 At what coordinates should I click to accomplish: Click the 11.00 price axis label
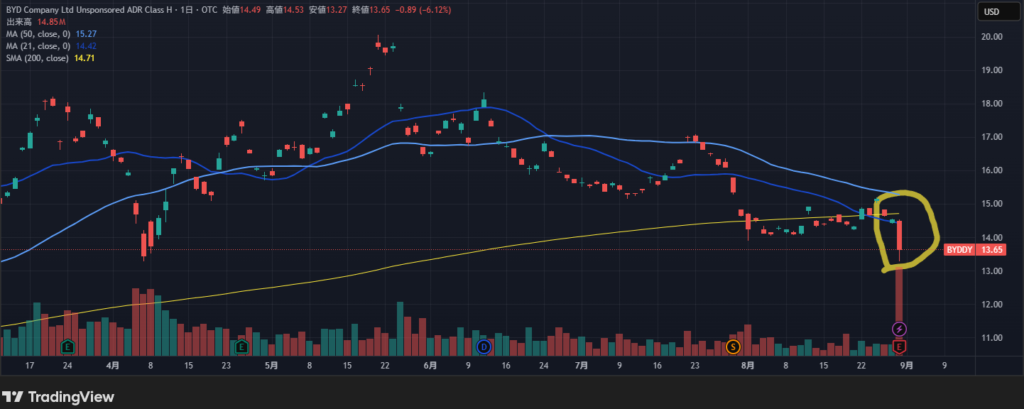pos(993,338)
